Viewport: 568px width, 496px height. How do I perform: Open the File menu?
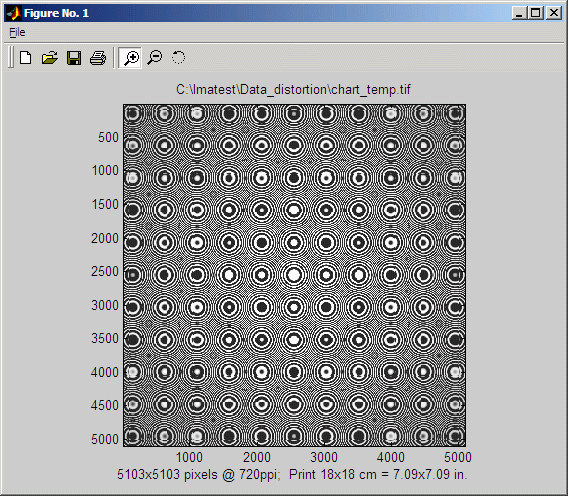(x=17, y=32)
